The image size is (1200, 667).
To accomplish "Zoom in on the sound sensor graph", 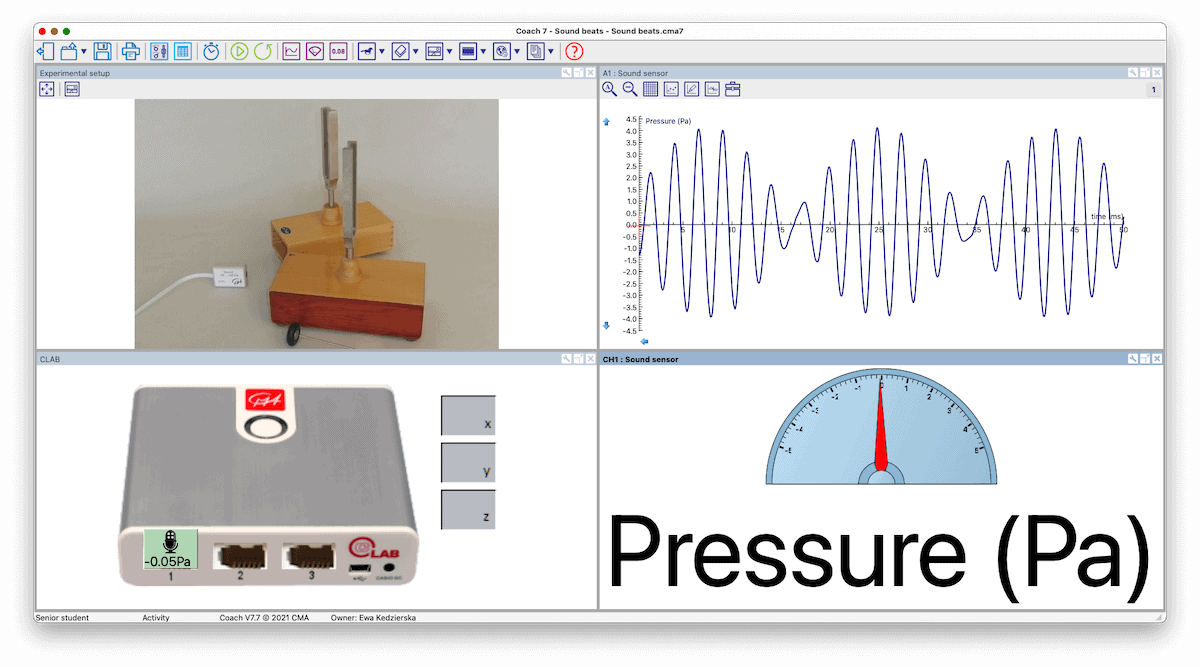I will tap(609, 89).
